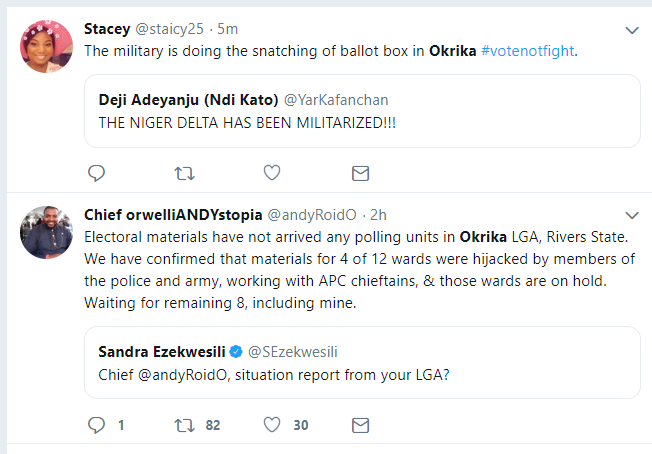This screenshot has width=652, height=454.
Task: View Stacey's profile picture
Action: [46, 46]
